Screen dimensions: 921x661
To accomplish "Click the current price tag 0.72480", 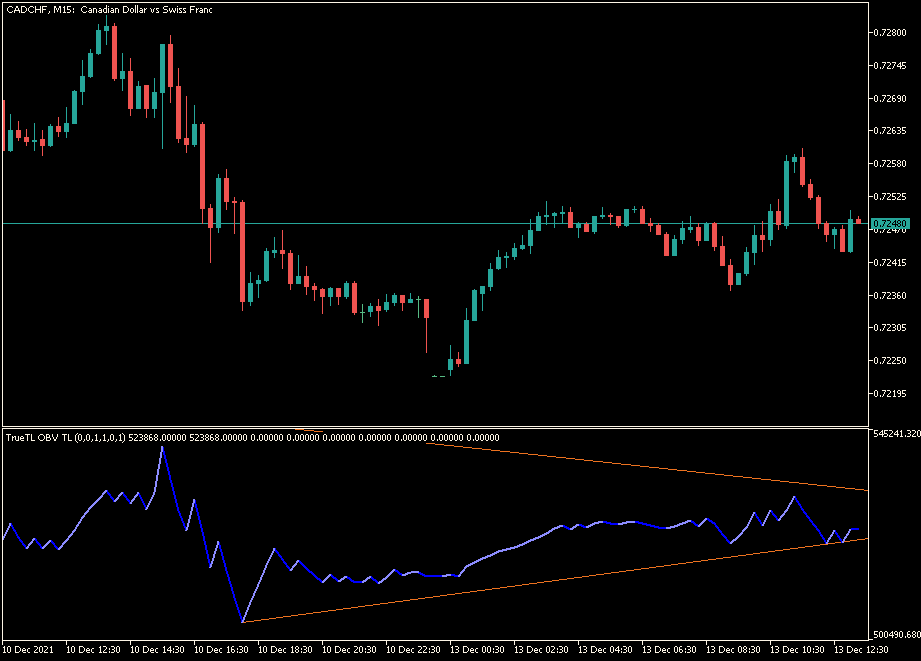I will click(x=890, y=224).
